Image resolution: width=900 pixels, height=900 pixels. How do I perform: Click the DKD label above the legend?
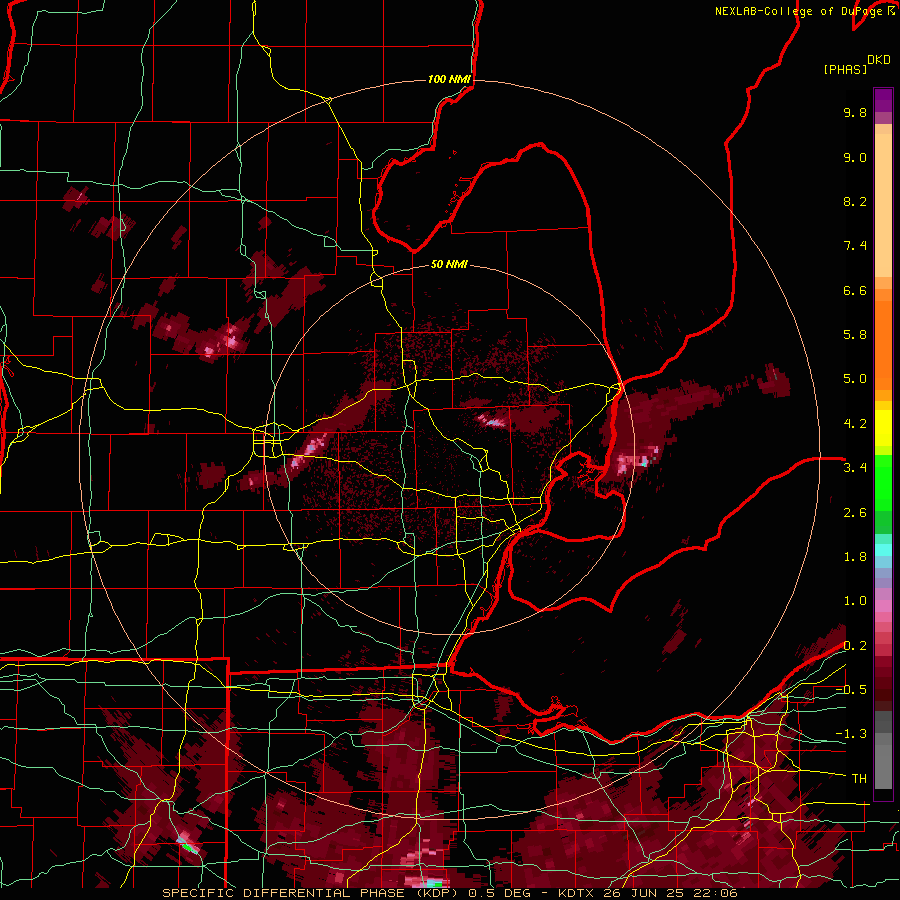pos(879,60)
